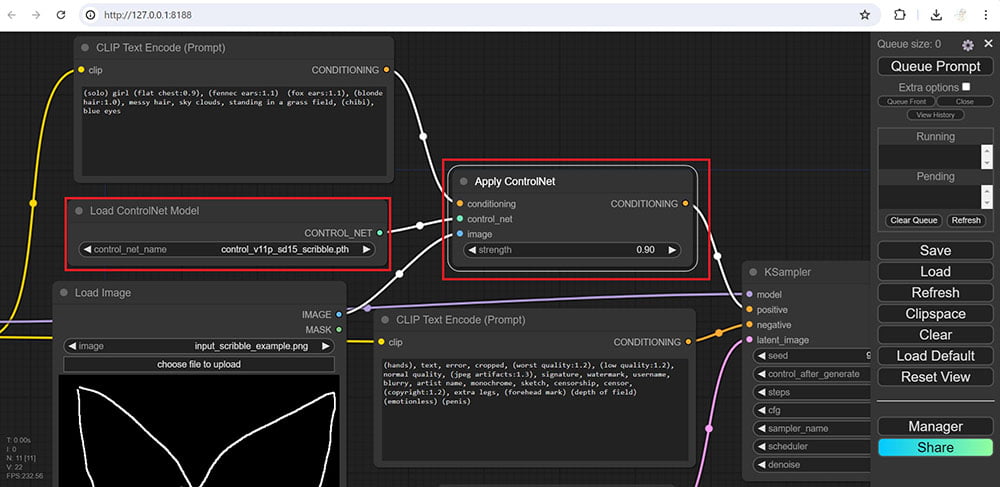Expand the sampler_name selector in KSampler
The height and width of the screenshot is (487, 1000).
pos(808,428)
